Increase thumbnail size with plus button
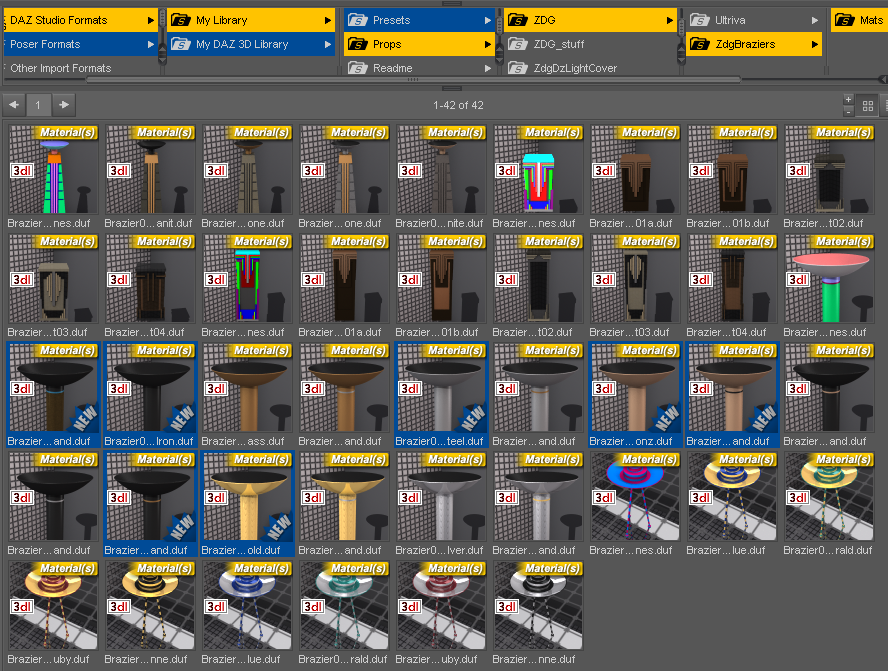This screenshot has height=671, width=888. coord(848,100)
